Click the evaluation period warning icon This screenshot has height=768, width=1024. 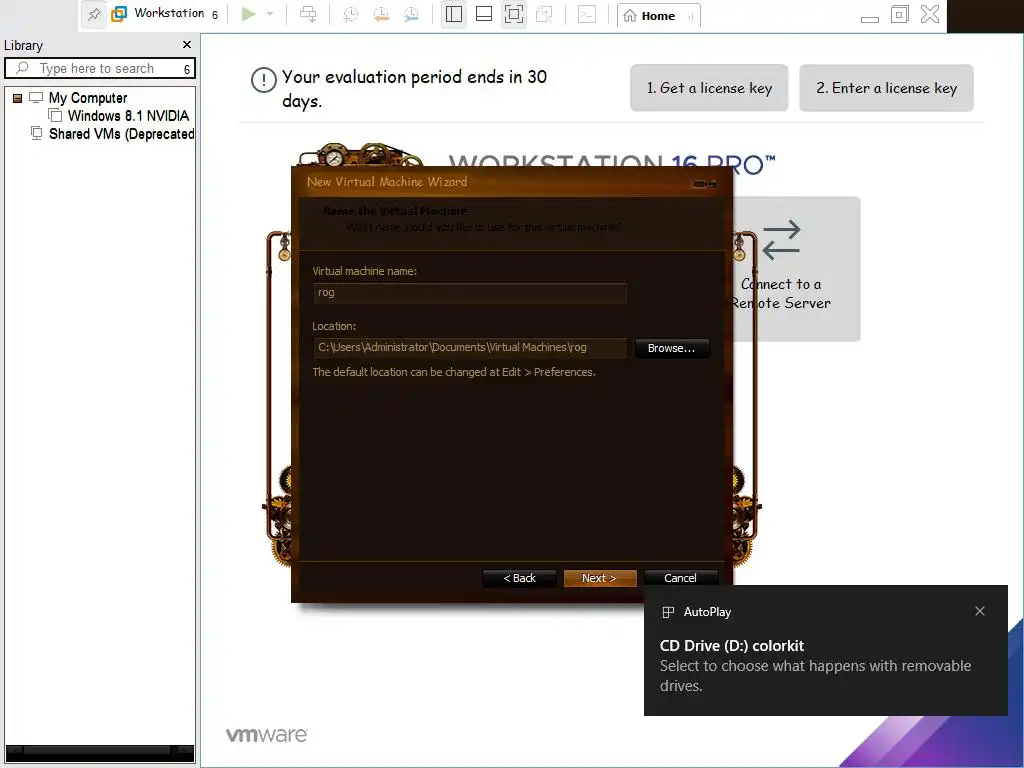264,80
